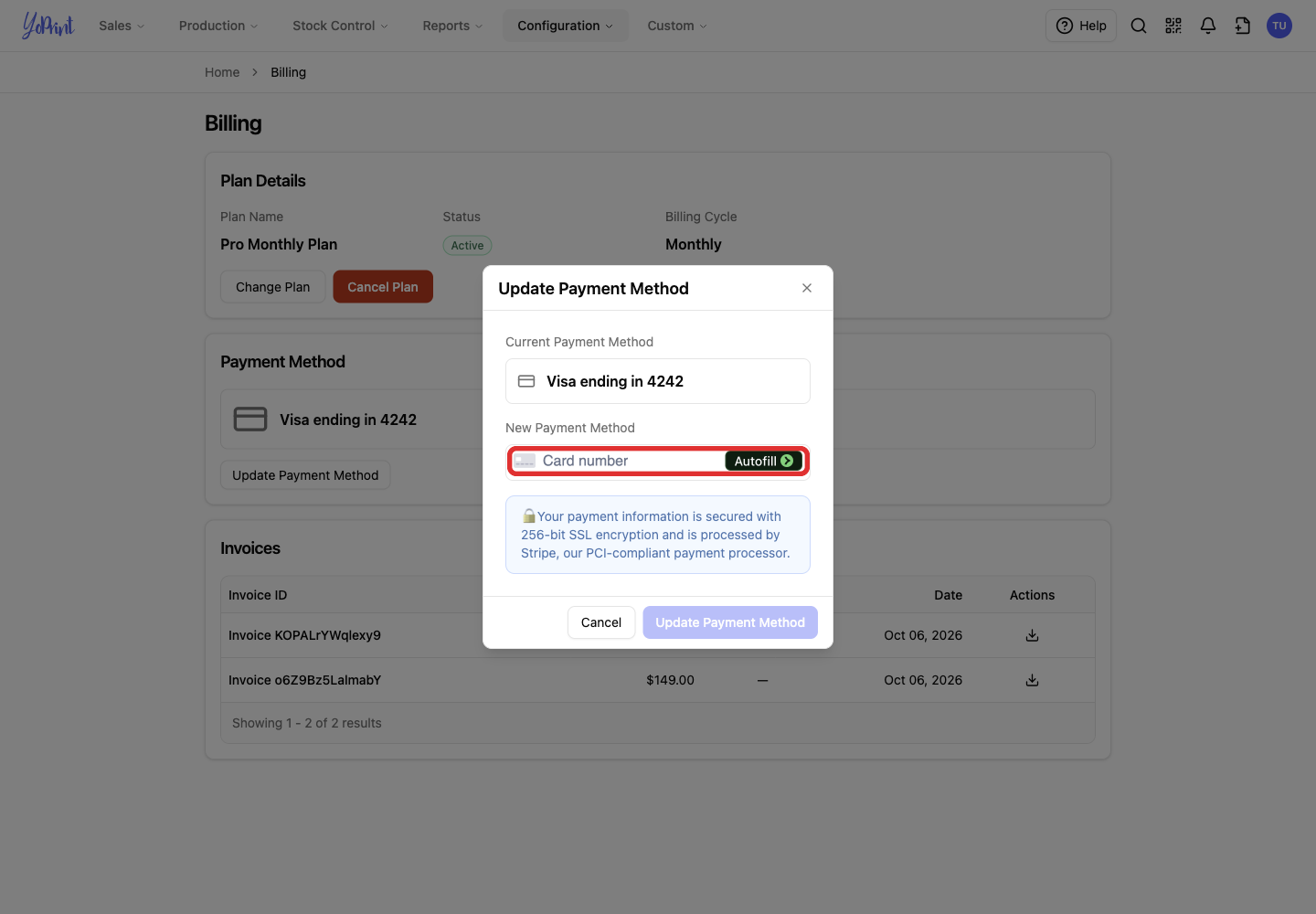Click Update Payment Method button on the Billing page
1316x914 pixels.
[x=305, y=475]
